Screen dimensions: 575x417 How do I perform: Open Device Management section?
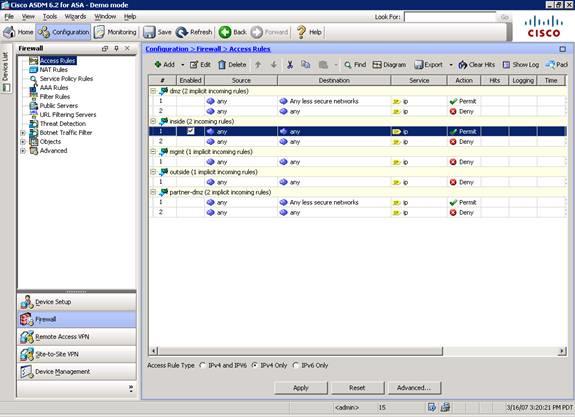click(77, 372)
